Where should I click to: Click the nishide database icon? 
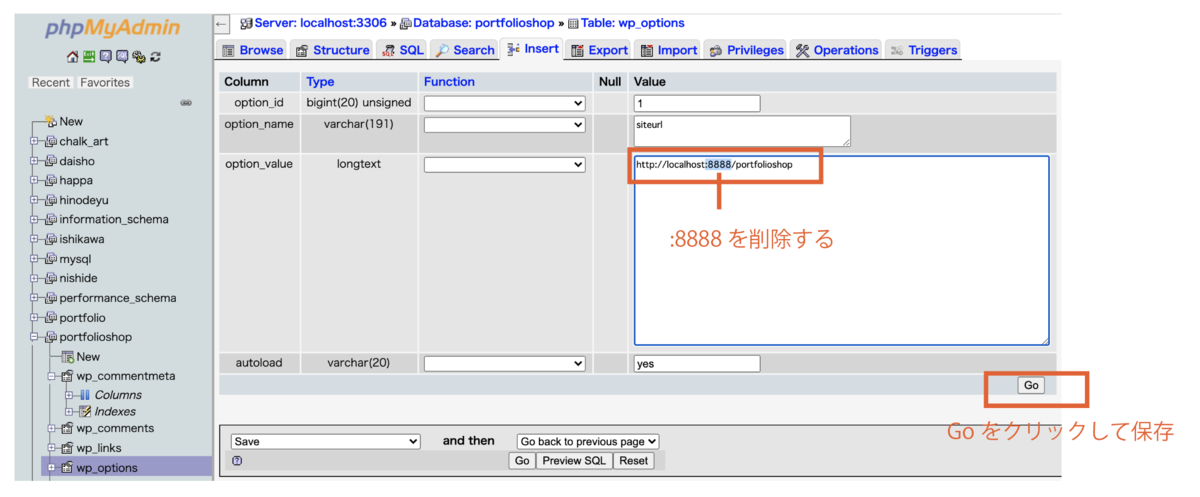pyautogui.click(x=50, y=278)
